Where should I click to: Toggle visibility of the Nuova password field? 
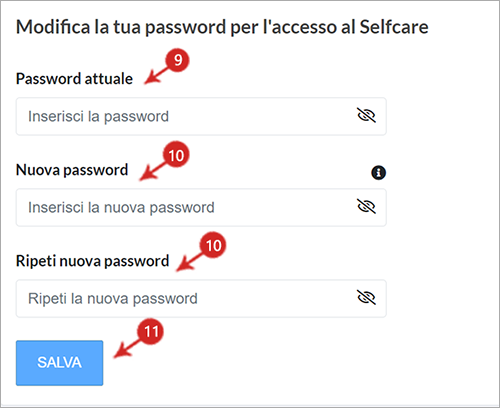point(366,206)
